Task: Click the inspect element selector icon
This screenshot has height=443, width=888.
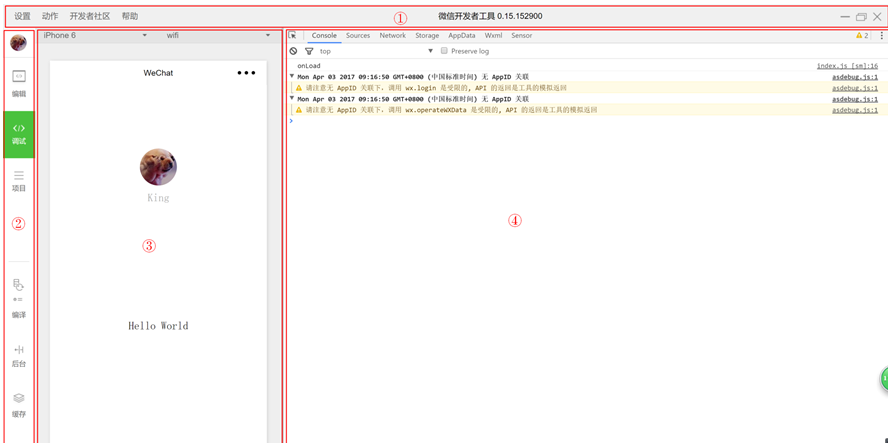Action: (293, 35)
